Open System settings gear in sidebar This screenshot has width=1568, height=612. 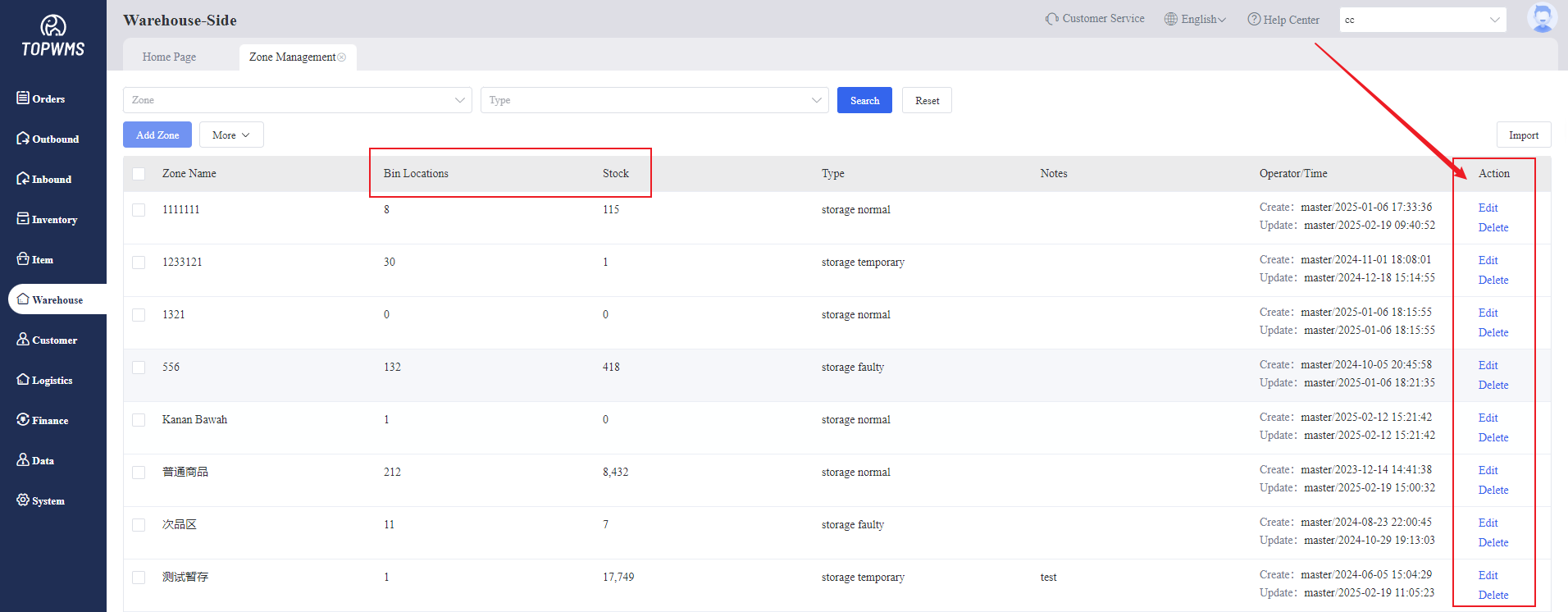click(x=23, y=500)
